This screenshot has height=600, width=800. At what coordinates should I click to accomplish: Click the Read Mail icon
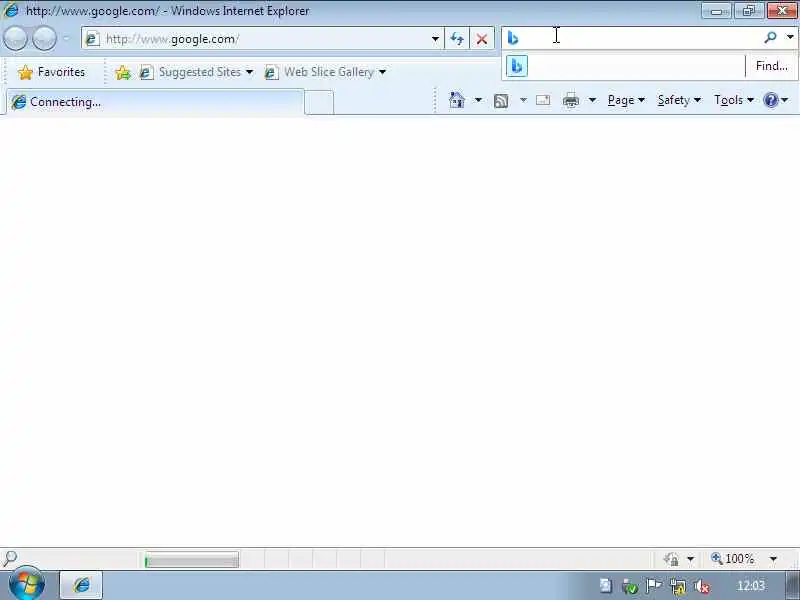543,100
